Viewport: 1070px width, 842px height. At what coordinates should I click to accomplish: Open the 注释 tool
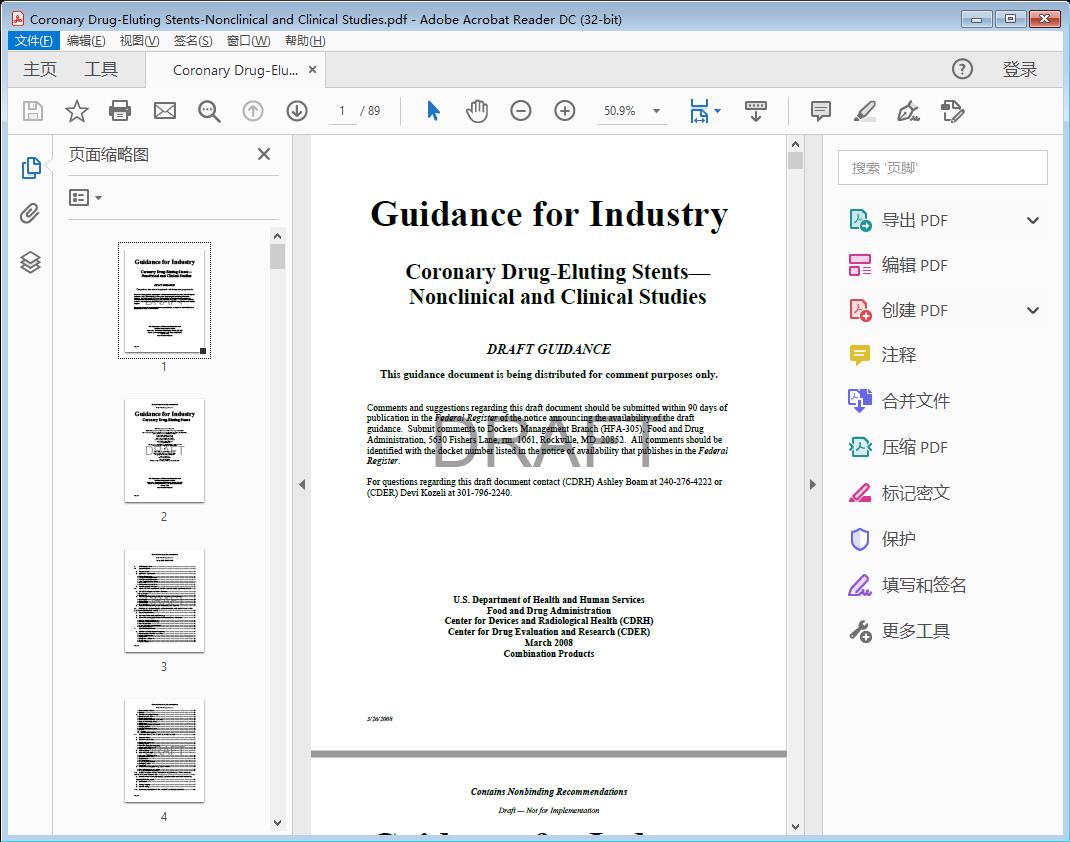pos(882,355)
